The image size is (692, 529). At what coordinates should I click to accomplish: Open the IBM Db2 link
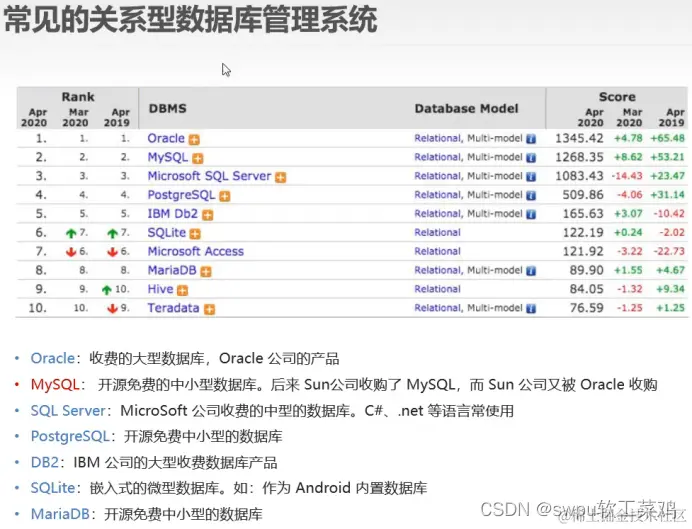173,214
